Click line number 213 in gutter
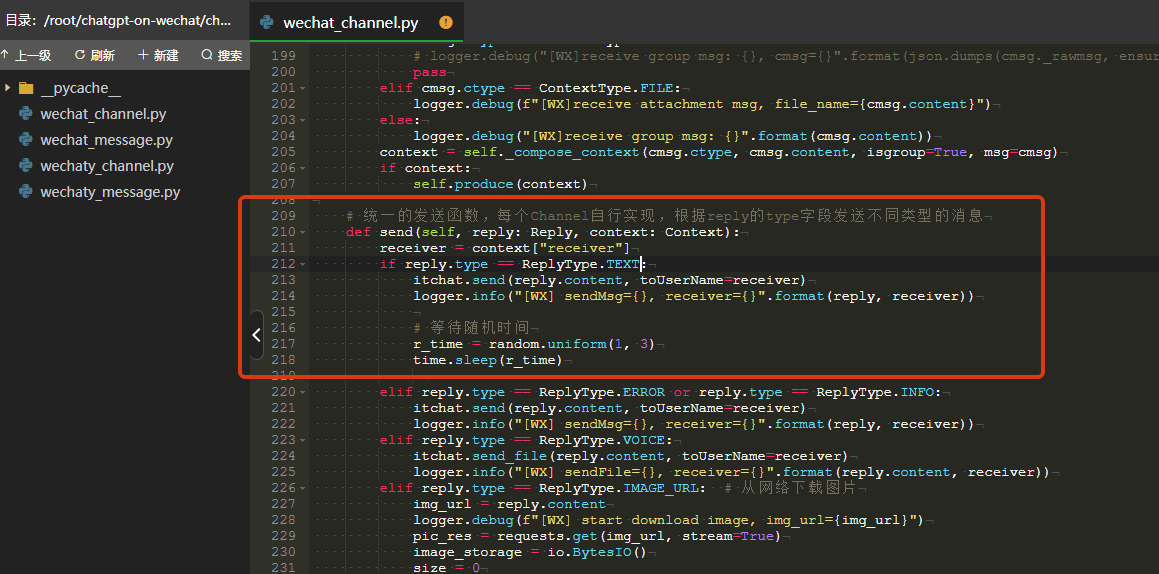The width and height of the screenshot is (1159, 574). tap(283, 280)
